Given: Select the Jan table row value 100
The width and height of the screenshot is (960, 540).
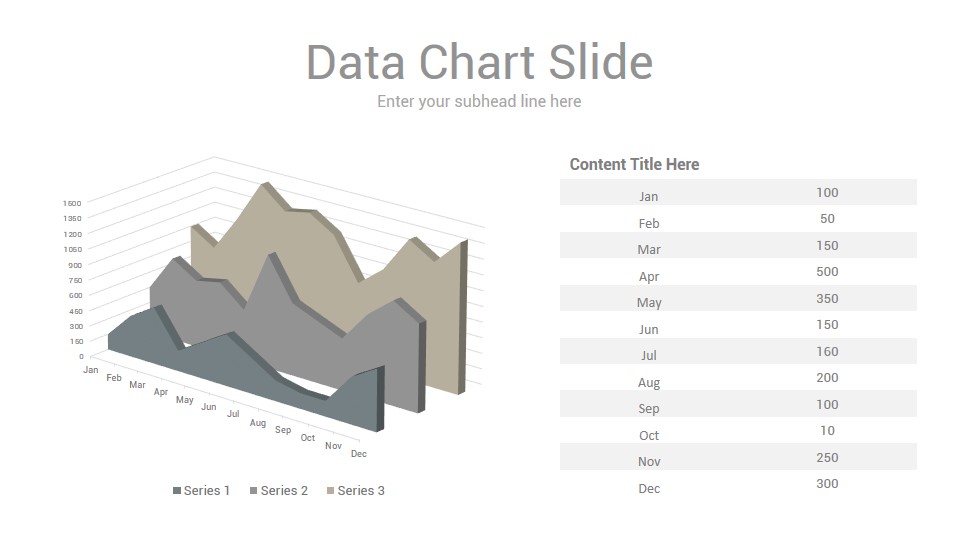Looking at the screenshot, I should [x=827, y=192].
